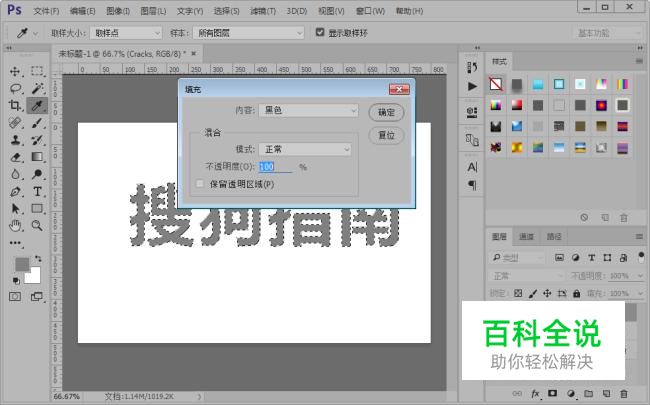650x405 pixels.
Task: Click background color swatch
Action: click(x=34, y=276)
